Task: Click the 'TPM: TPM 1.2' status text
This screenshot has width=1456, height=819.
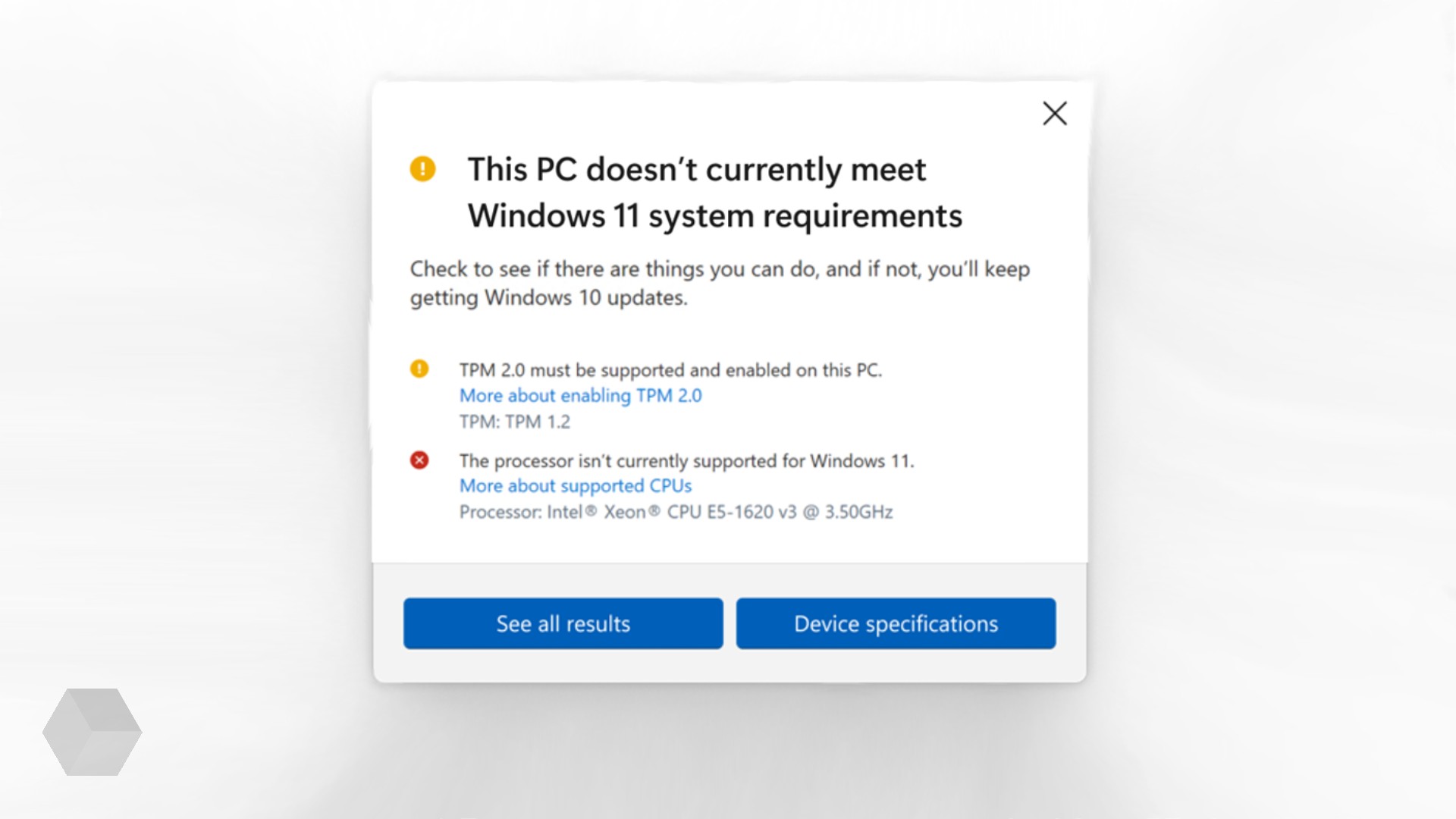Action: point(514,422)
